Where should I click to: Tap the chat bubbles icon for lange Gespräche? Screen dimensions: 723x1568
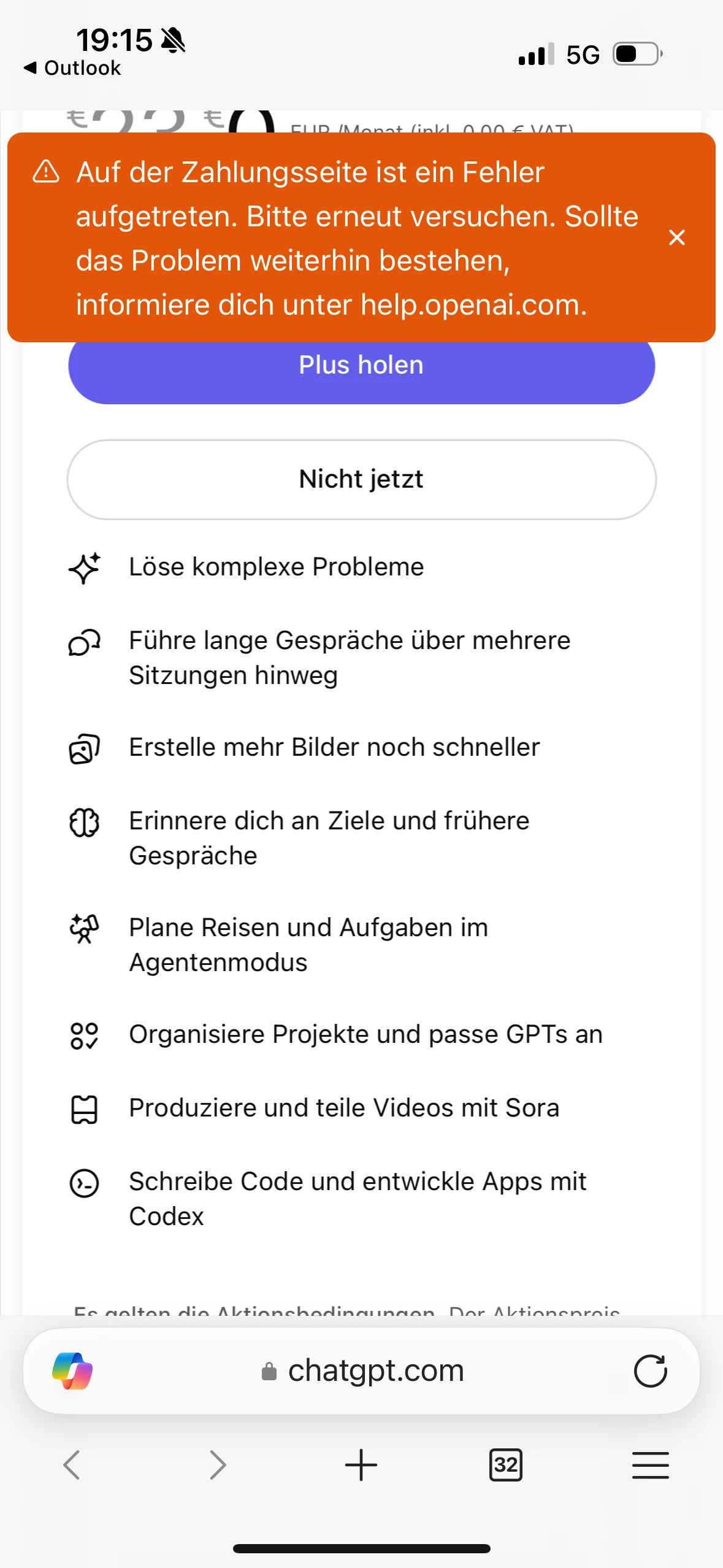click(84, 643)
